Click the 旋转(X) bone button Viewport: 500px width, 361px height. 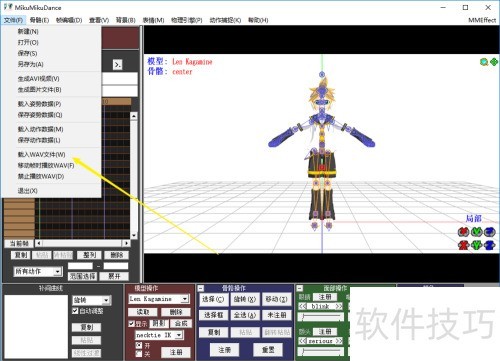(x=245, y=299)
